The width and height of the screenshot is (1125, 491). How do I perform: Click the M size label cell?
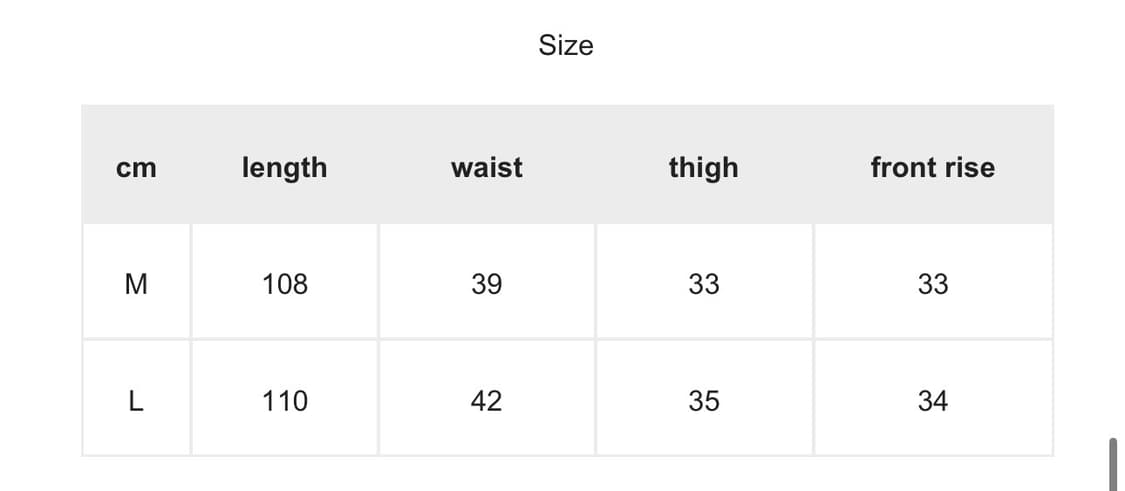coord(136,285)
